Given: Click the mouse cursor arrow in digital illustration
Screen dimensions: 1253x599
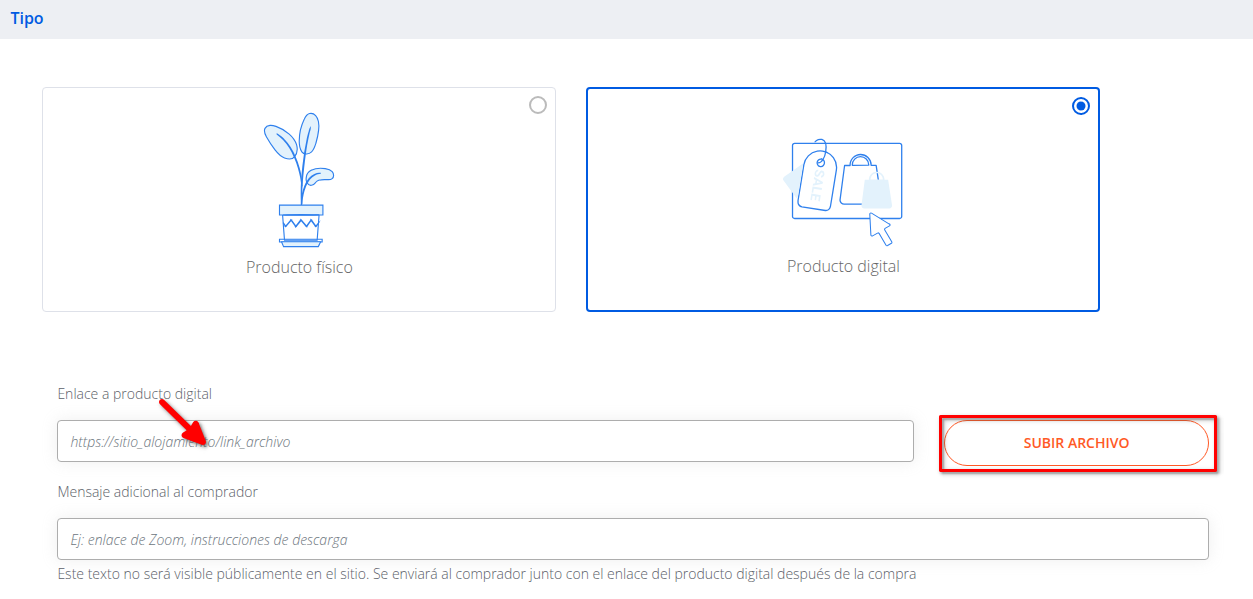Looking at the screenshot, I should [x=880, y=229].
